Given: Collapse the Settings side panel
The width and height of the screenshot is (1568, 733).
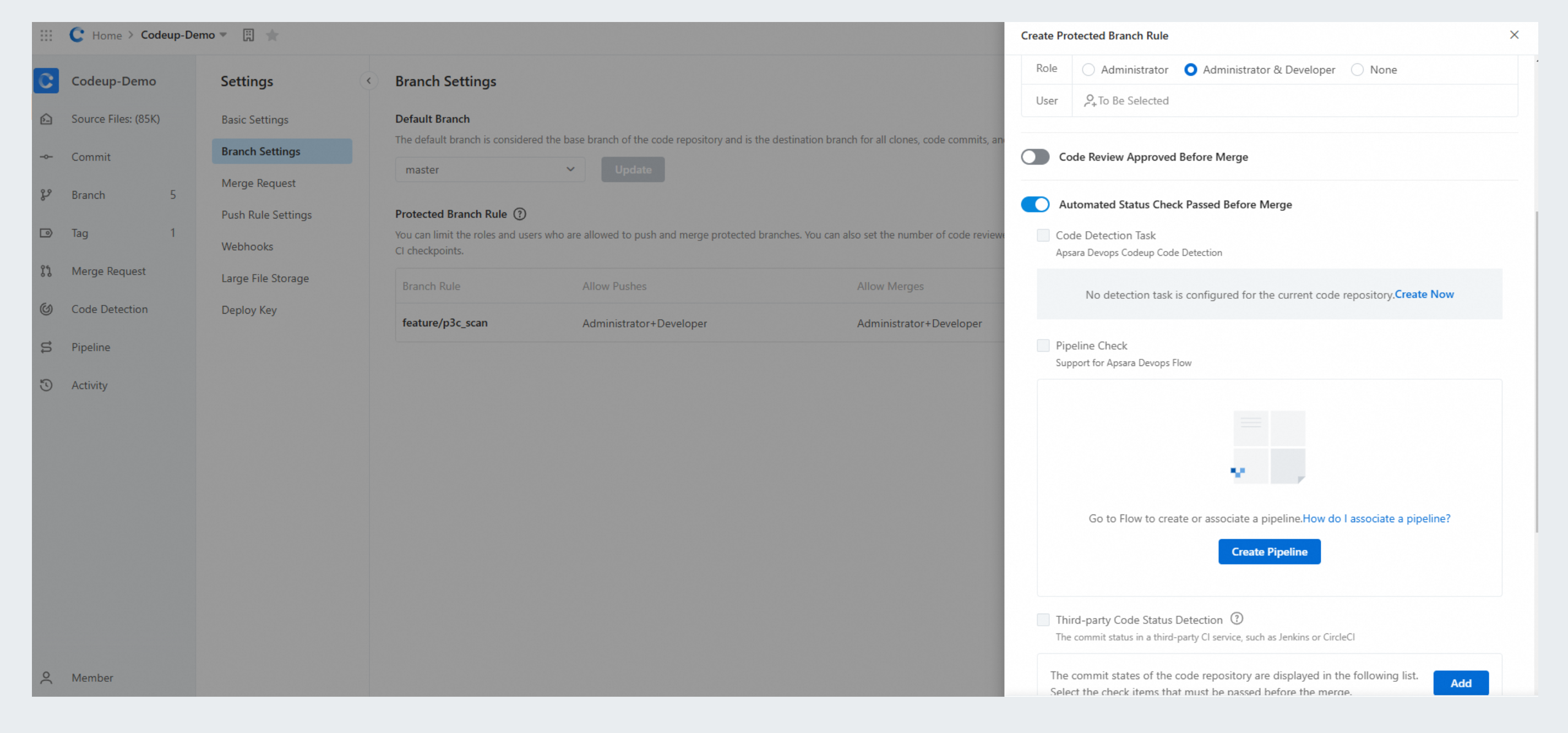Looking at the screenshot, I should point(368,81).
